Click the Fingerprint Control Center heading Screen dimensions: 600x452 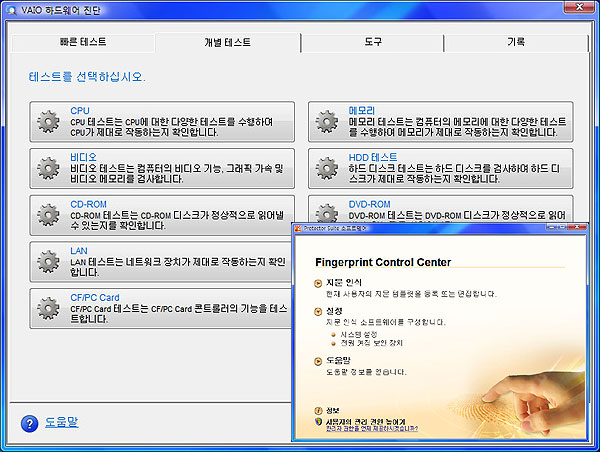click(383, 263)
